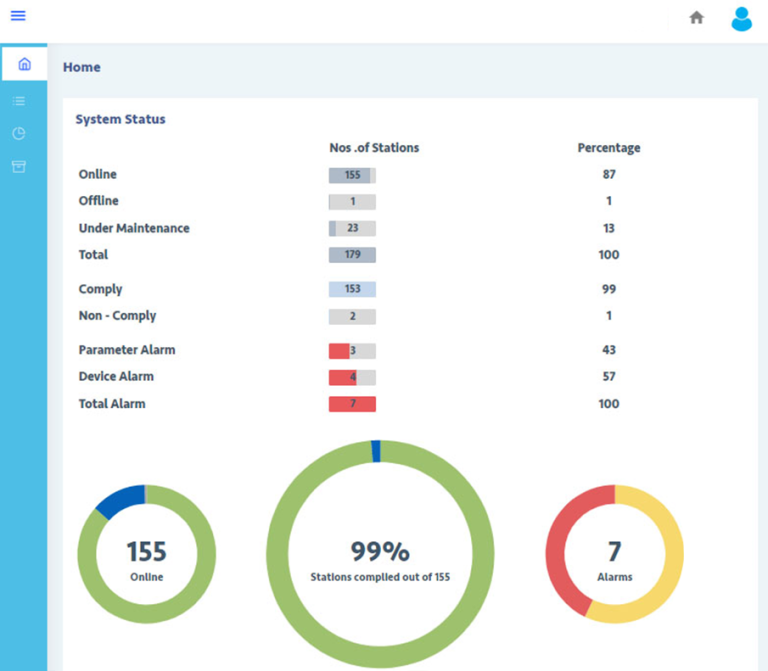Select the Non-Comply bar showing 2
Image resolution: width=768 pixels, height=671 pixels.
(x=352, y=316)
